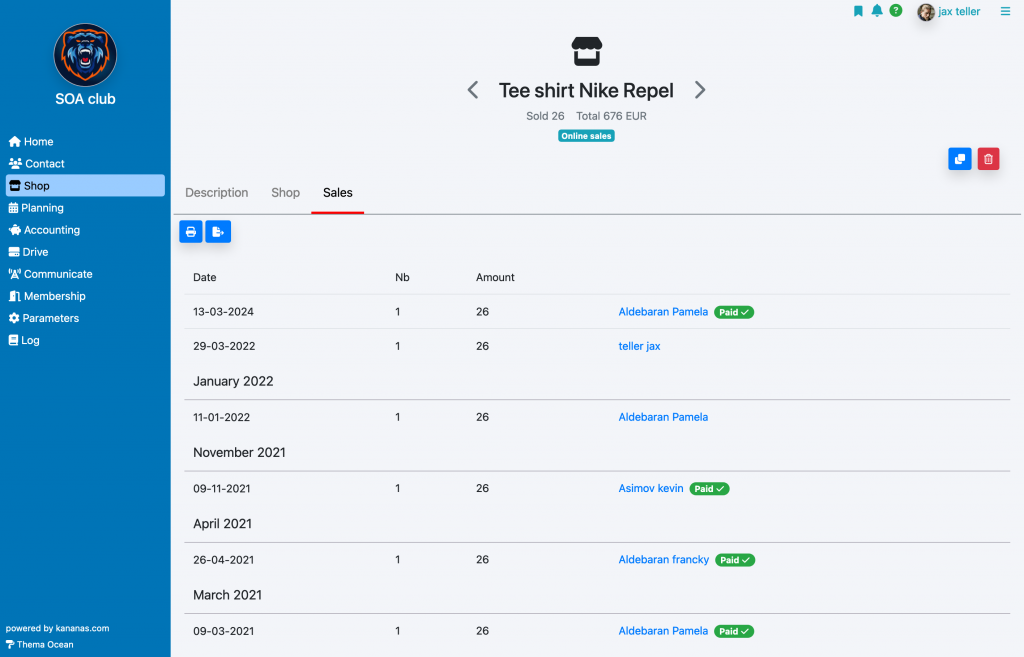
Task: Export the sales list
Action: (218, 232)
